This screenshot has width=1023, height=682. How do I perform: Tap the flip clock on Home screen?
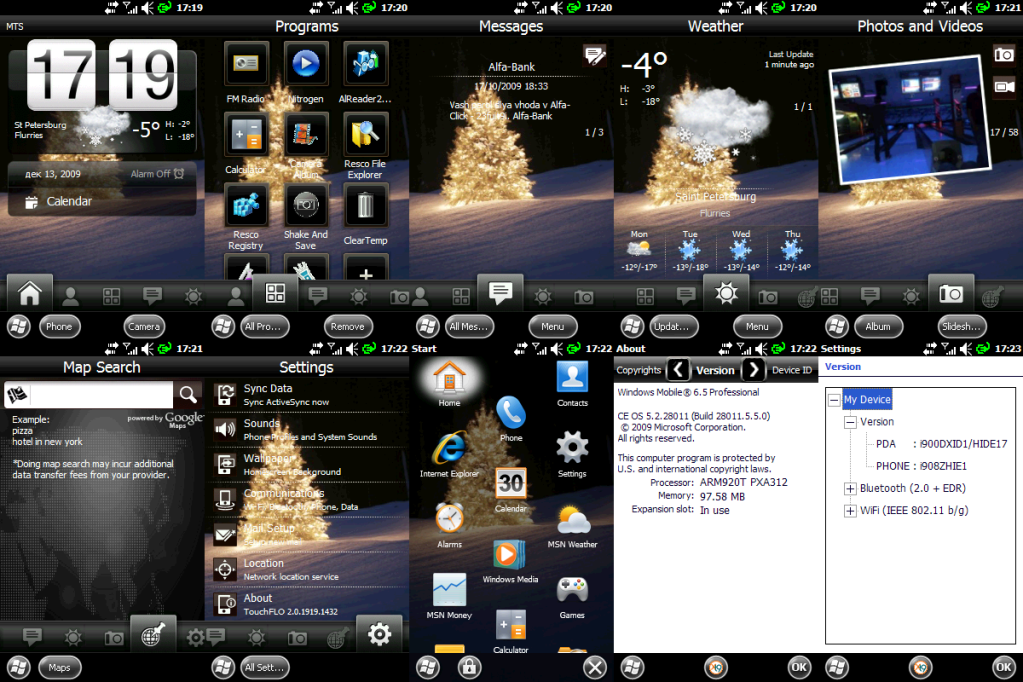pos(102,74)
